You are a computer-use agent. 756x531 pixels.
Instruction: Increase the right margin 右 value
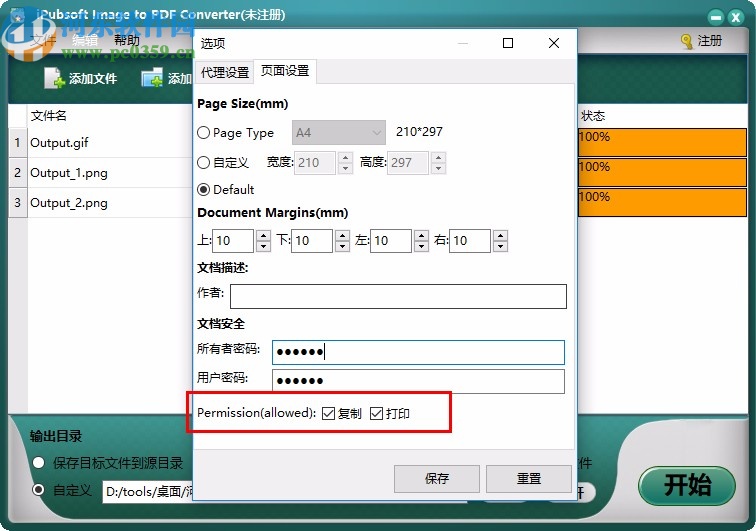tap(500, 235)
